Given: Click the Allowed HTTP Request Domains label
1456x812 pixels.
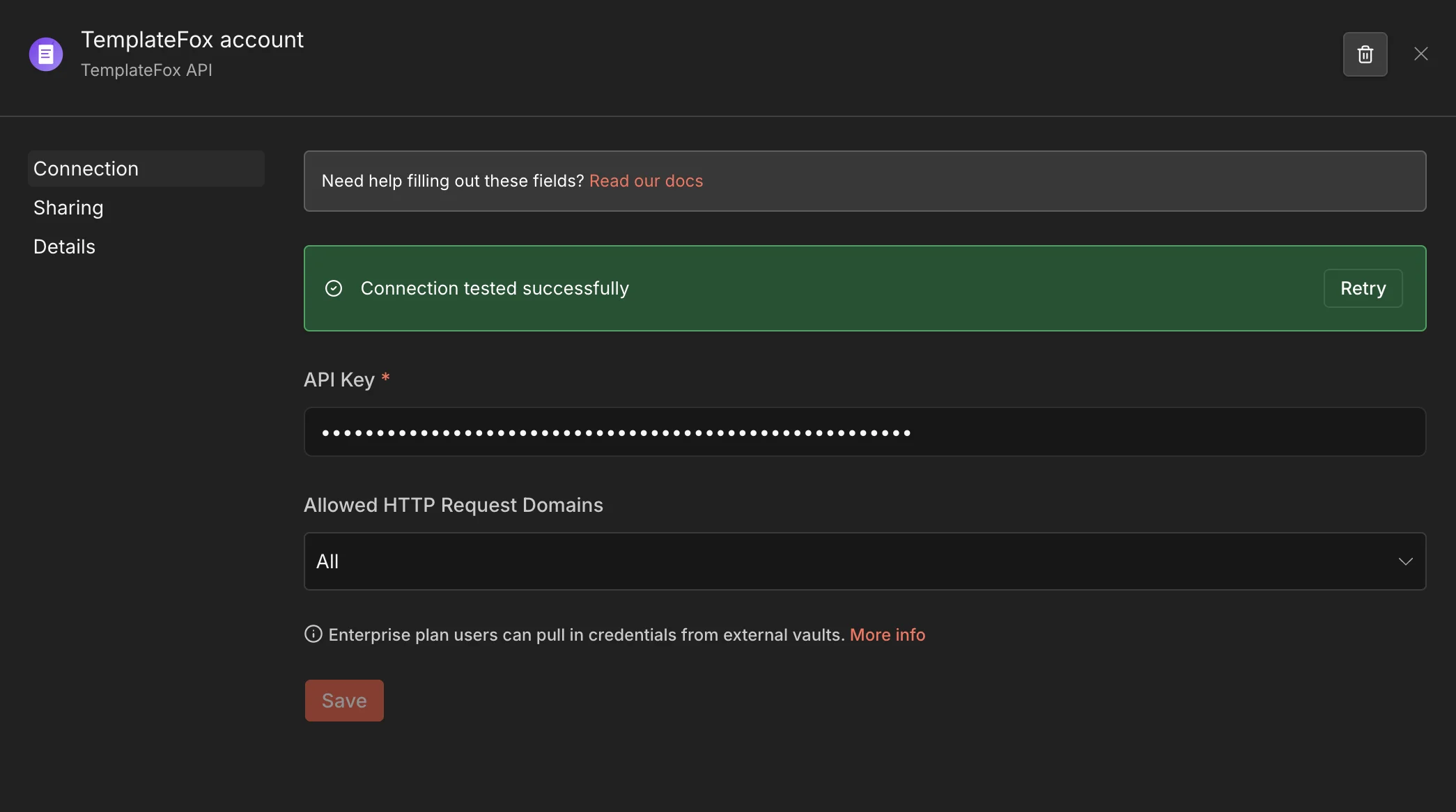Looking at the screenshot, I should point(454,506).
